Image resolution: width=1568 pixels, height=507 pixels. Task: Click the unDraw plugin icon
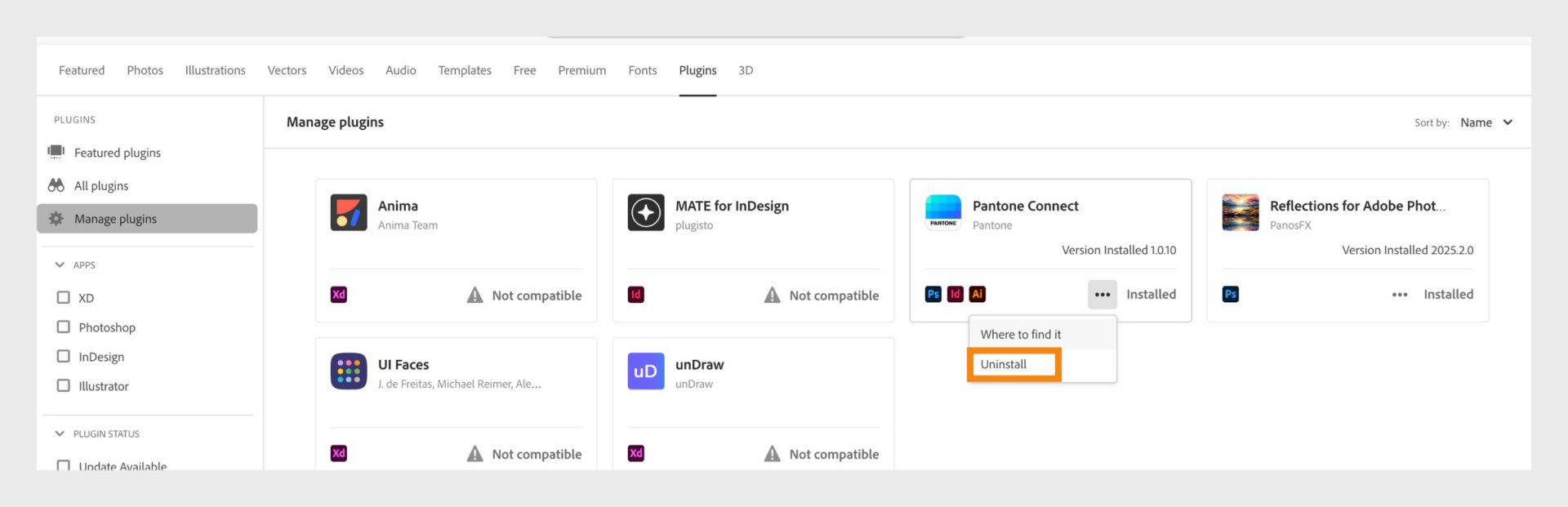(x=646, y=371)
